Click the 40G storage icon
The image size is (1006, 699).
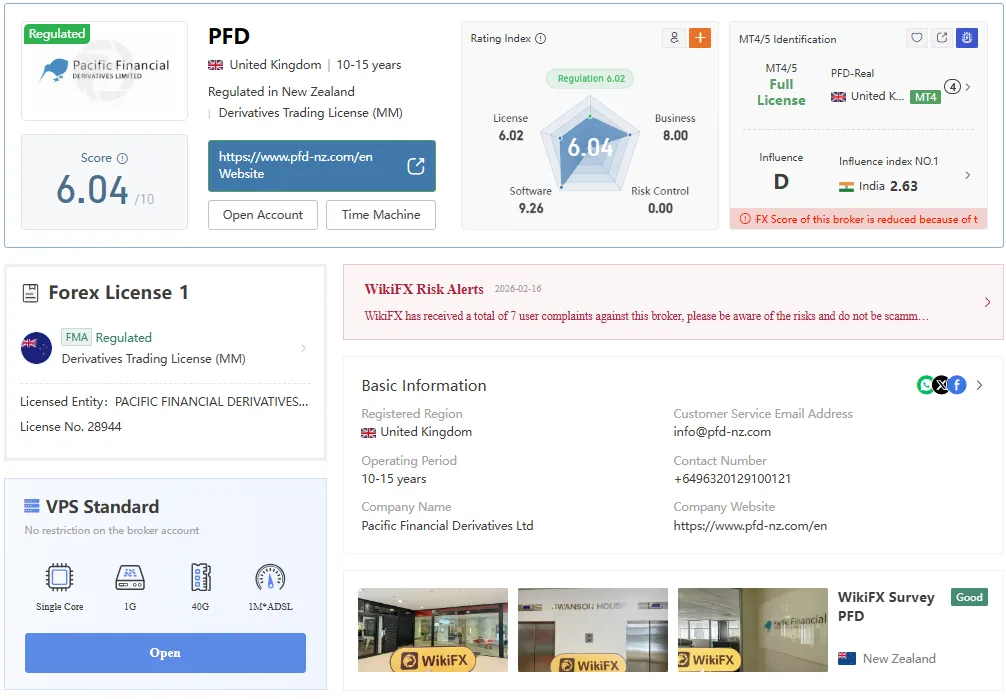click(x=201, y=577)
